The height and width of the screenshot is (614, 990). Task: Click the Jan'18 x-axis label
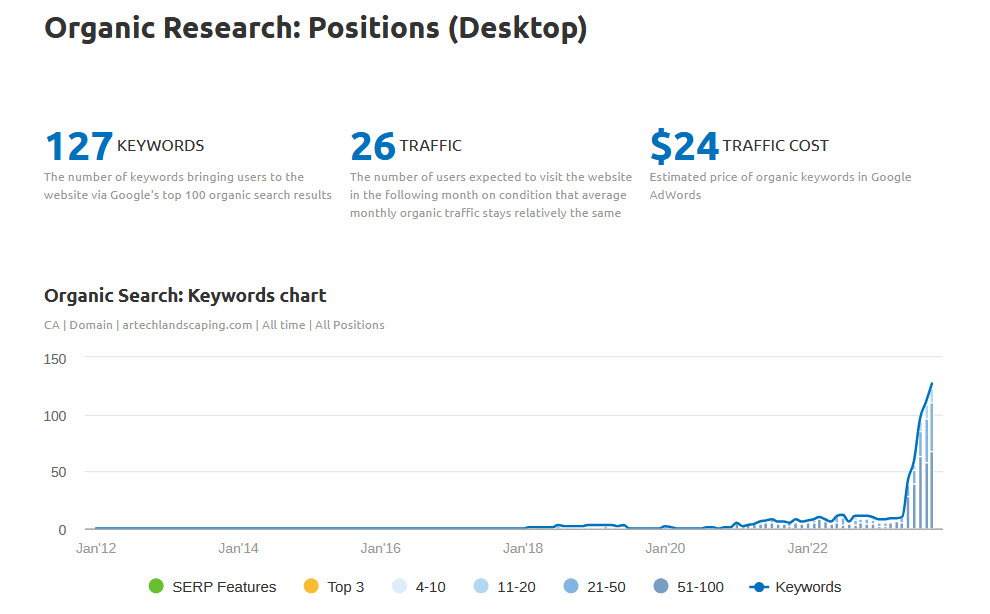(523, 548)
